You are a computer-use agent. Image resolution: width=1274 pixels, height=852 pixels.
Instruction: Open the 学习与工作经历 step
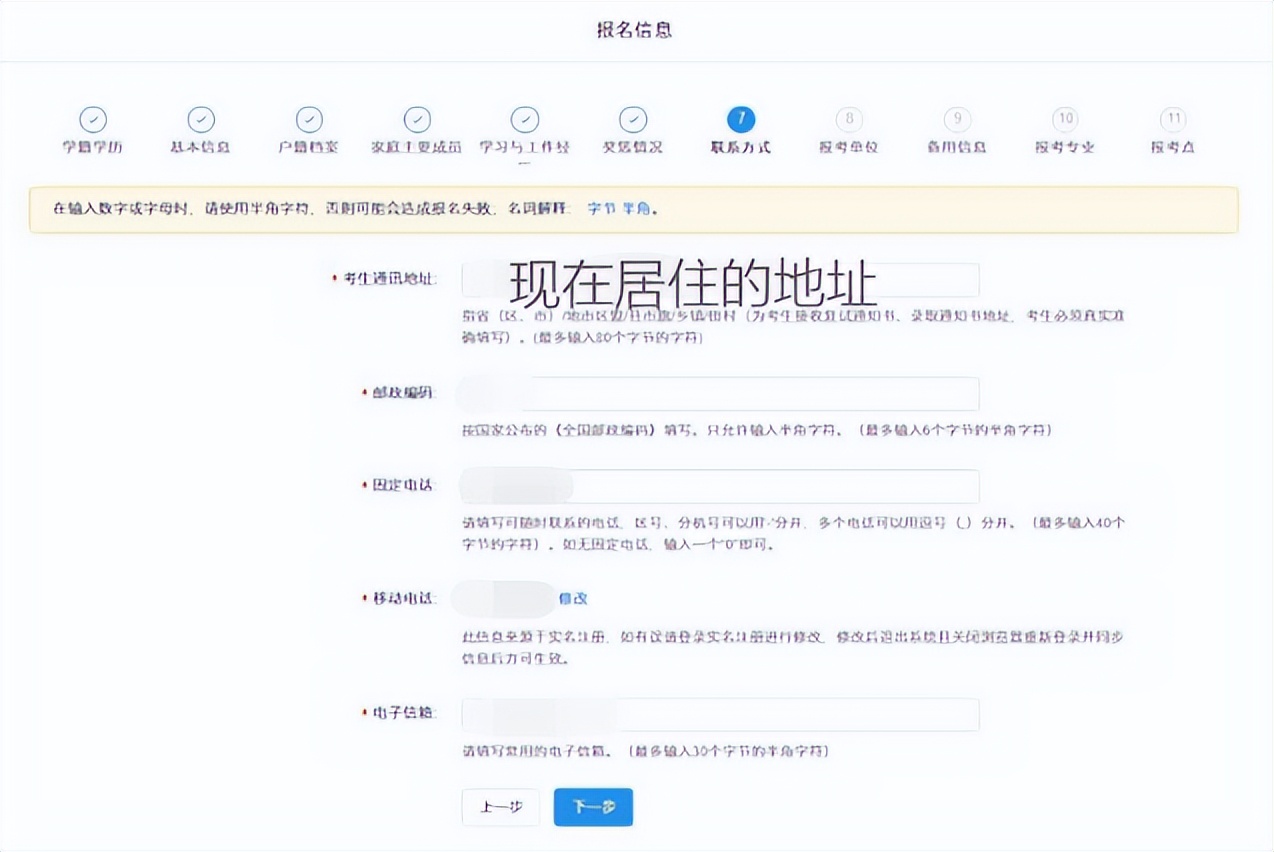523,118
